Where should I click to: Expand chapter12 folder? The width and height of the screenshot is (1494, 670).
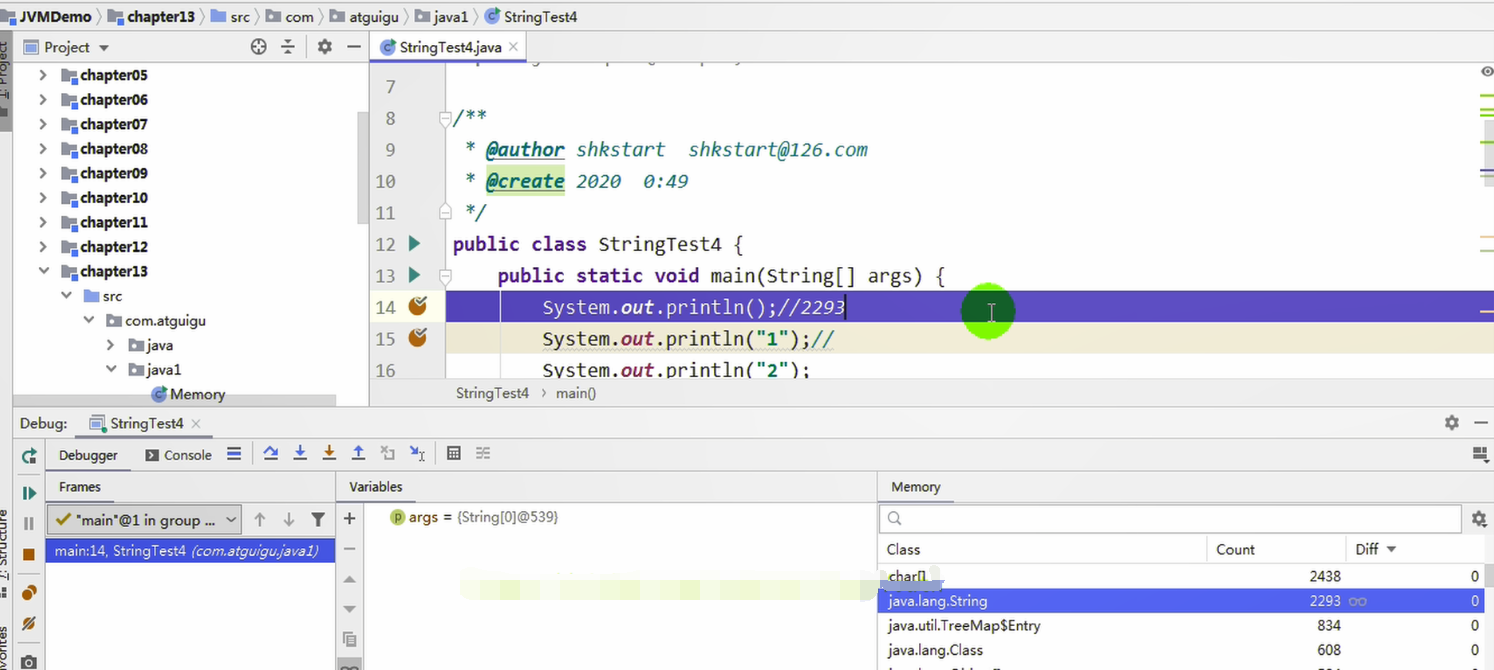tap(42, 247)
